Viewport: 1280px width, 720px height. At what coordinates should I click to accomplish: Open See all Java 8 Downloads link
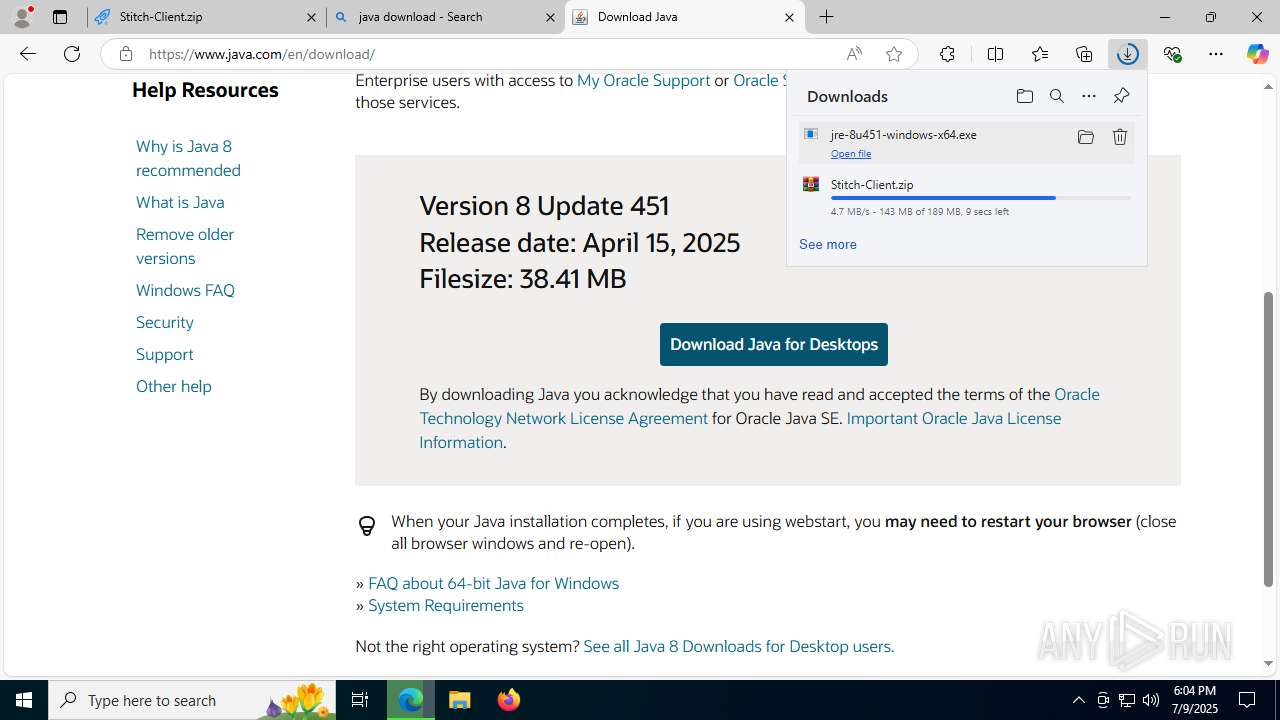(x=738, y=646)
